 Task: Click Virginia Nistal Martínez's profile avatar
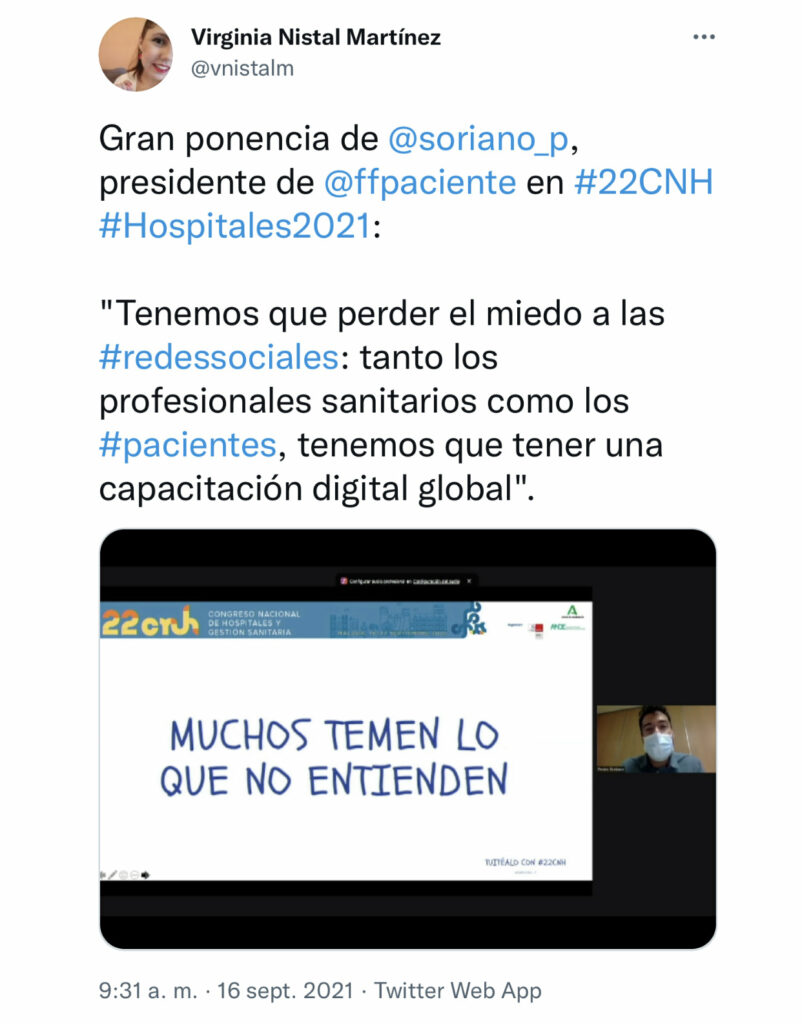pos(136,54)
